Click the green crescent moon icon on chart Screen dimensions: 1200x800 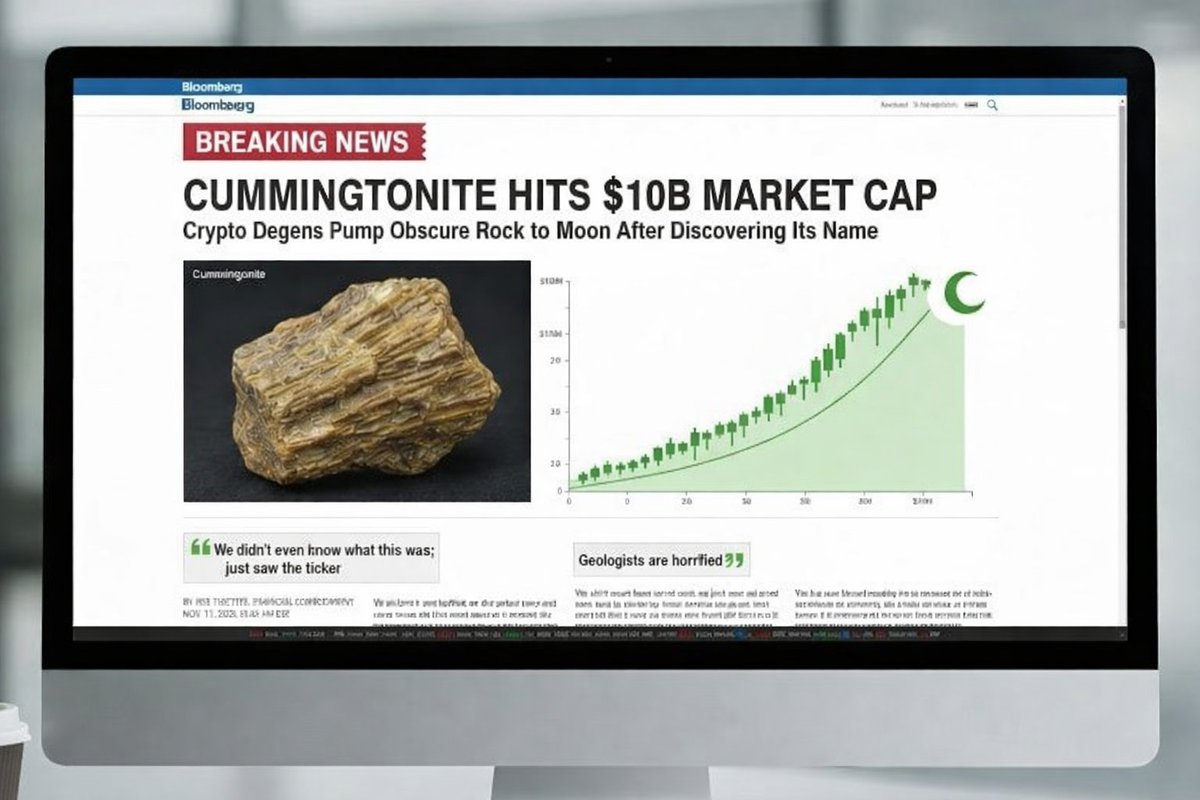click(963, 293)
